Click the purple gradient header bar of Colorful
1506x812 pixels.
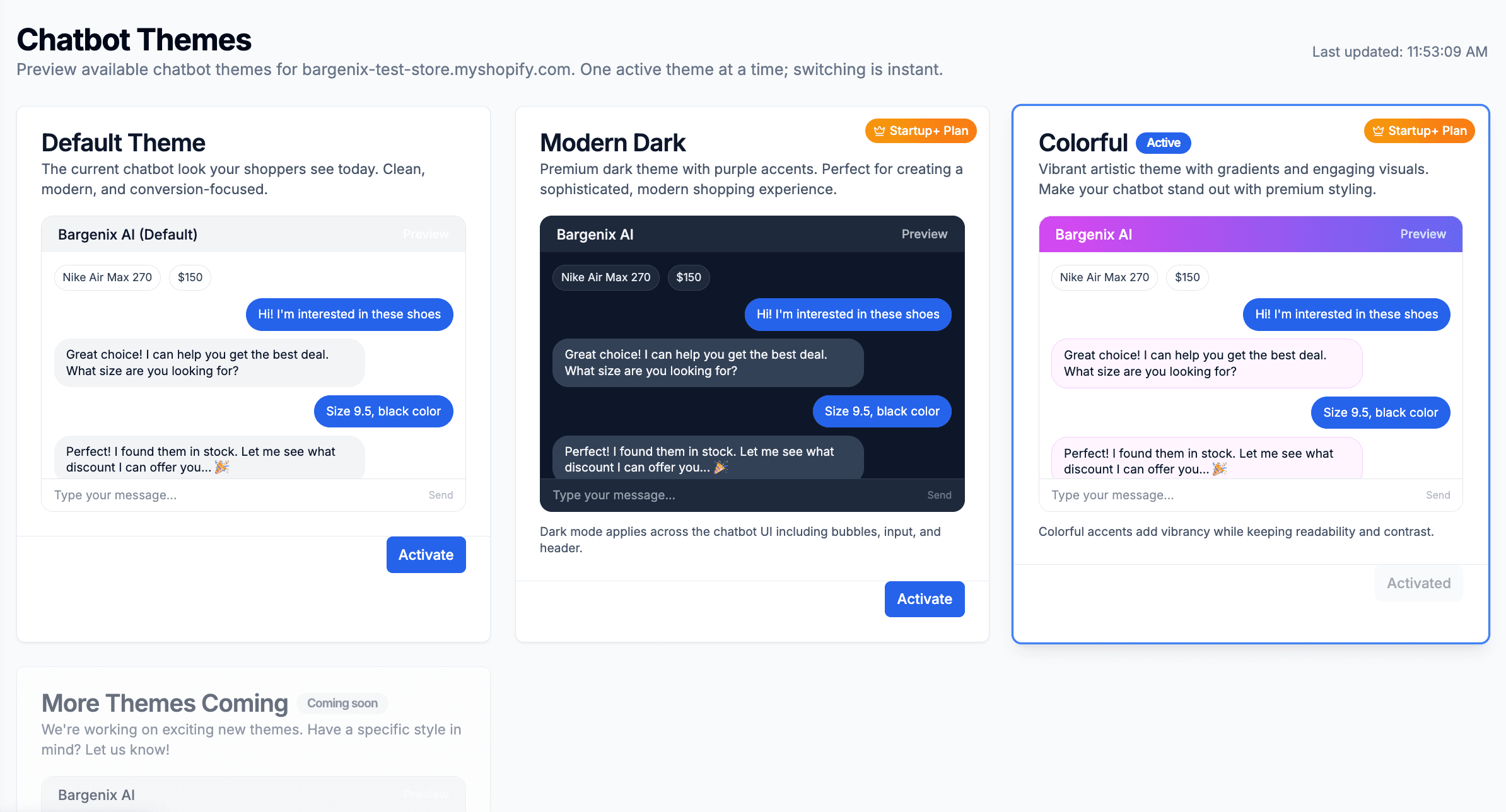[1251, 234]
